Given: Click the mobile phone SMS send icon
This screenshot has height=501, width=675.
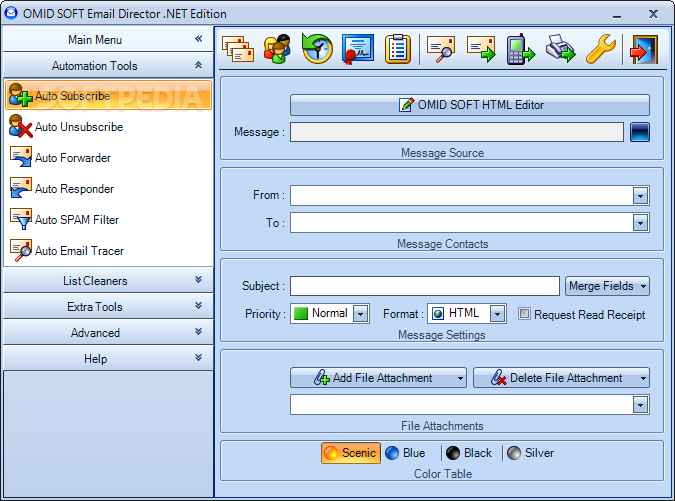Looking at the screenshot, I should (521, 49).
